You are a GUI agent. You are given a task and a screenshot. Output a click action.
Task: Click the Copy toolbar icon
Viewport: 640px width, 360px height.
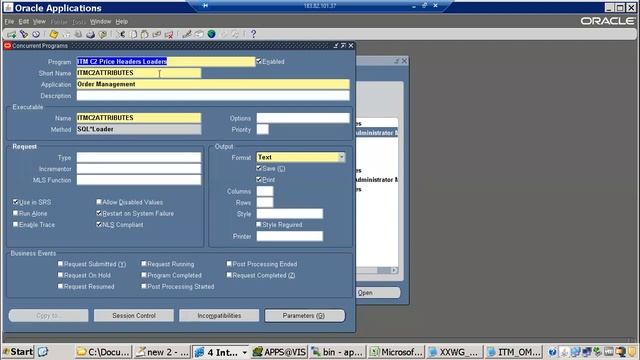click(133, 34)
